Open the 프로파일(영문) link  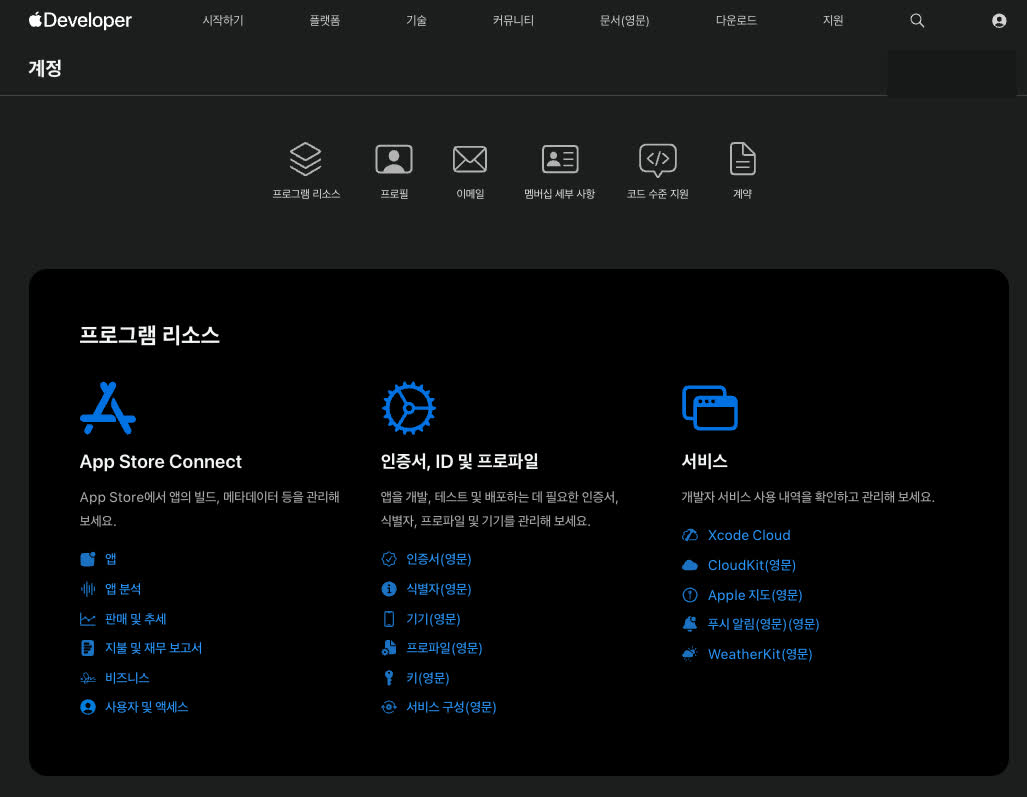(x=444, y=648)
